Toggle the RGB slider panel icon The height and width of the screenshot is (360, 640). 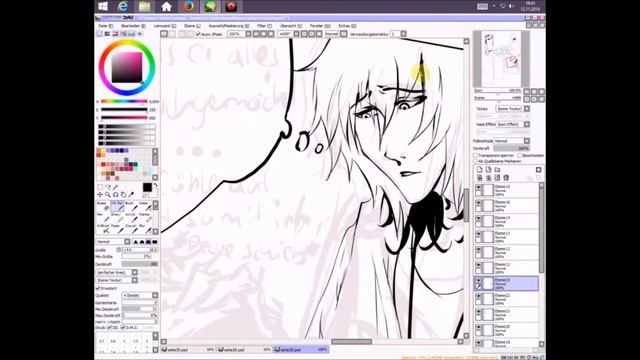pyautogui.click(x=107, y=34)
